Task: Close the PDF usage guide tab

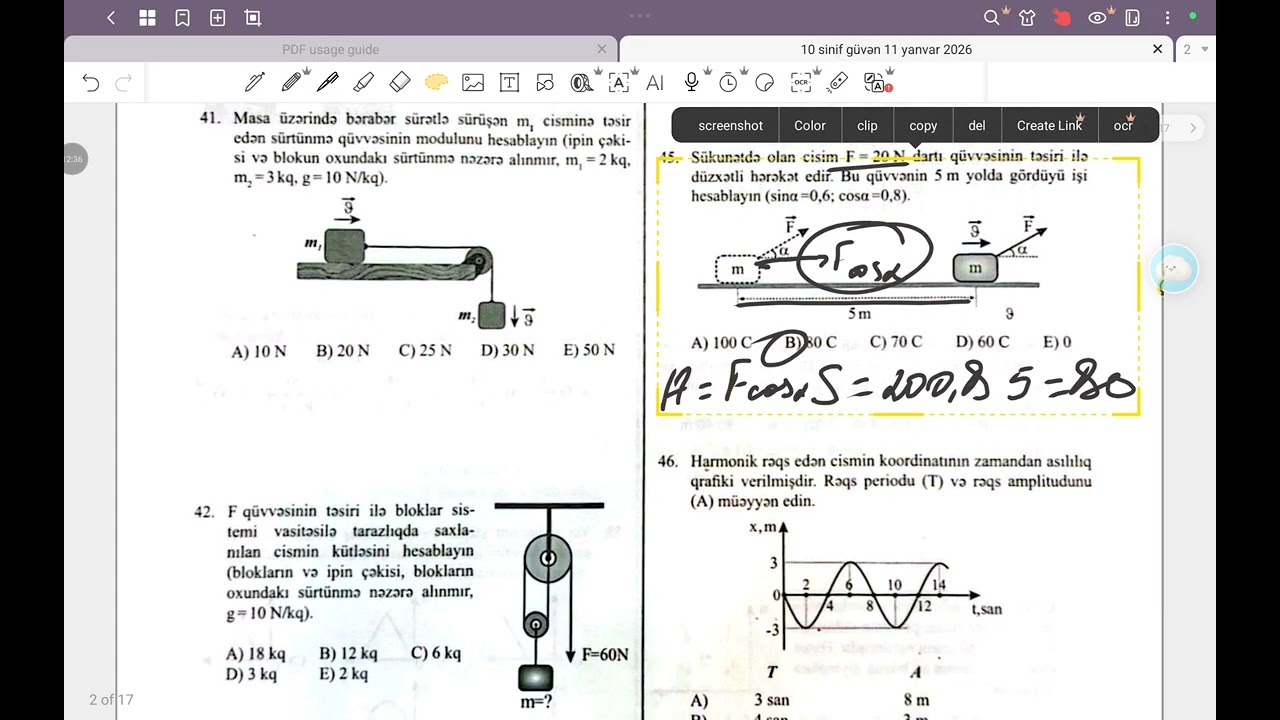Action: pos(602,49)
